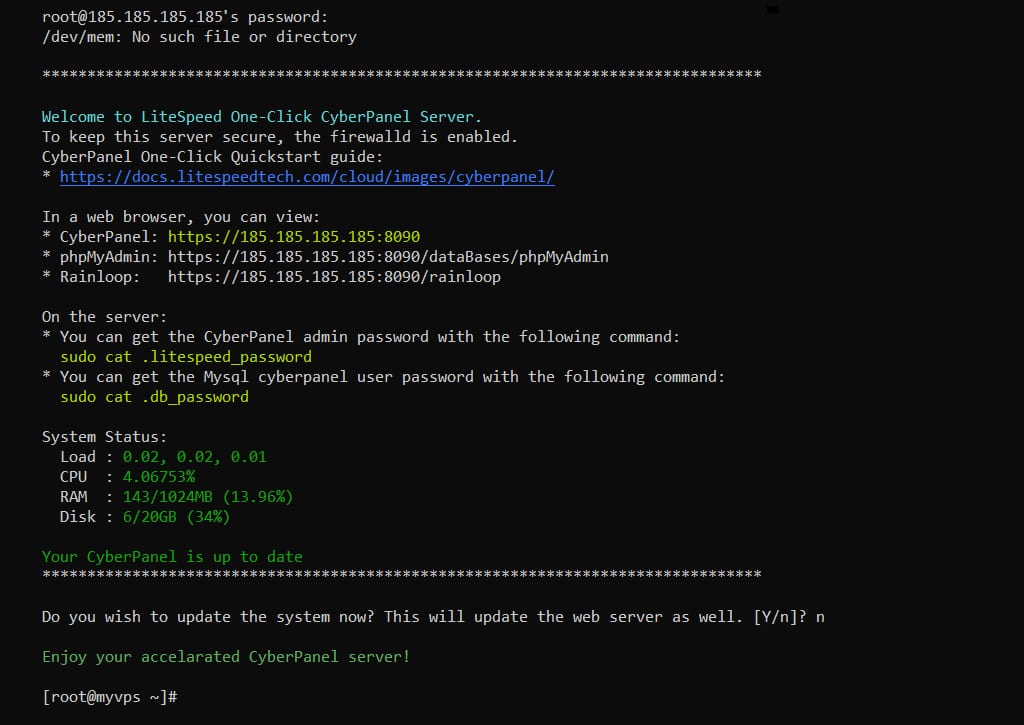Click the Rainloop webmail URL

click(334, 277)
